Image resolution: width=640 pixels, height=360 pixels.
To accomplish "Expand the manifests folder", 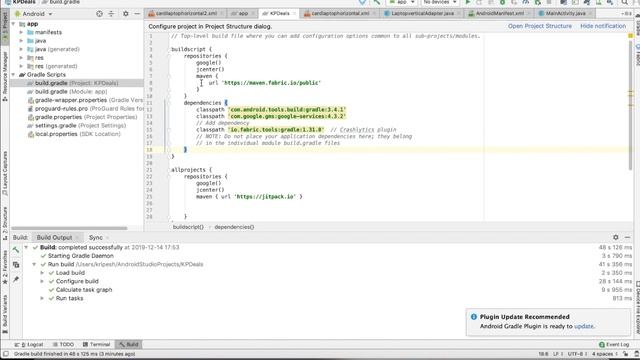I will (x=21, y=32).
